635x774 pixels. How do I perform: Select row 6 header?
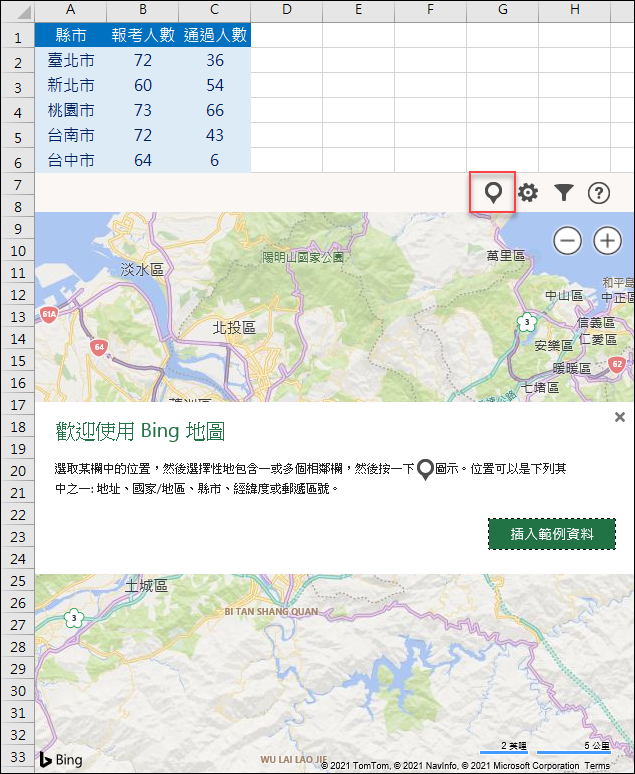click(18, 162)
